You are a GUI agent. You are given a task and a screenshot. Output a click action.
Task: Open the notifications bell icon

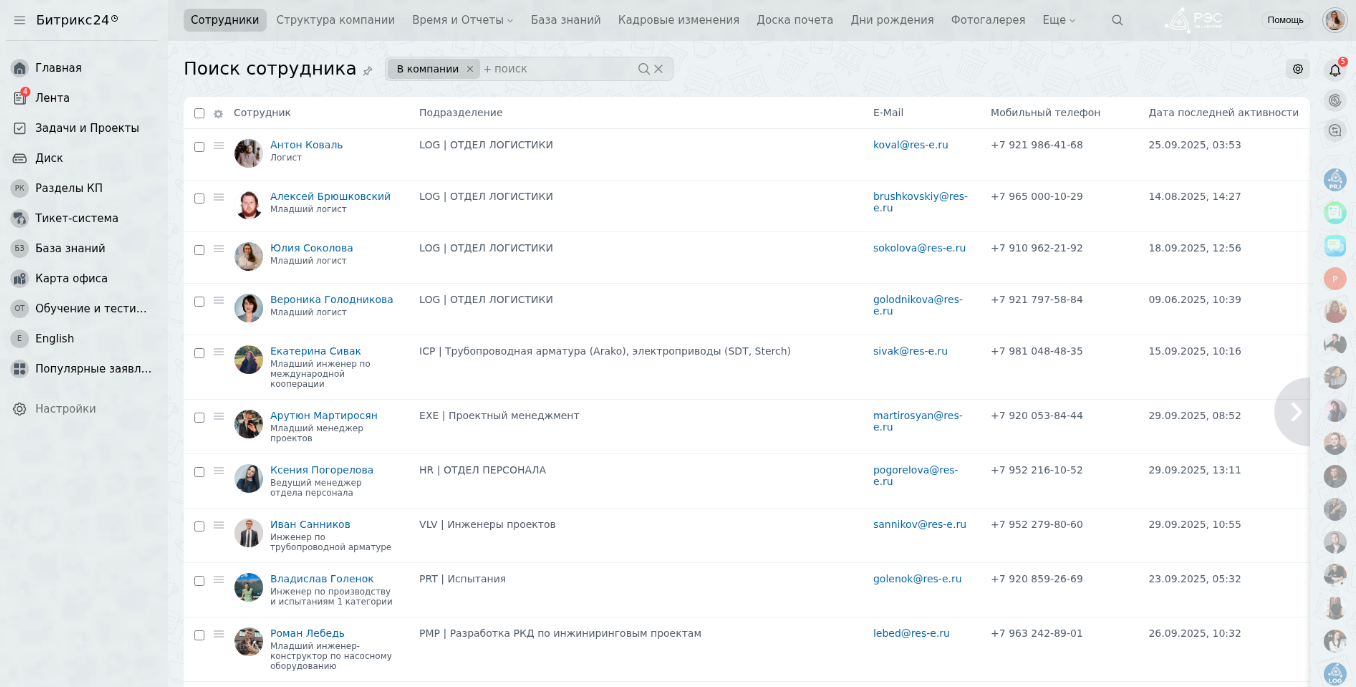pyautogui.click(x=1334, y=70)
